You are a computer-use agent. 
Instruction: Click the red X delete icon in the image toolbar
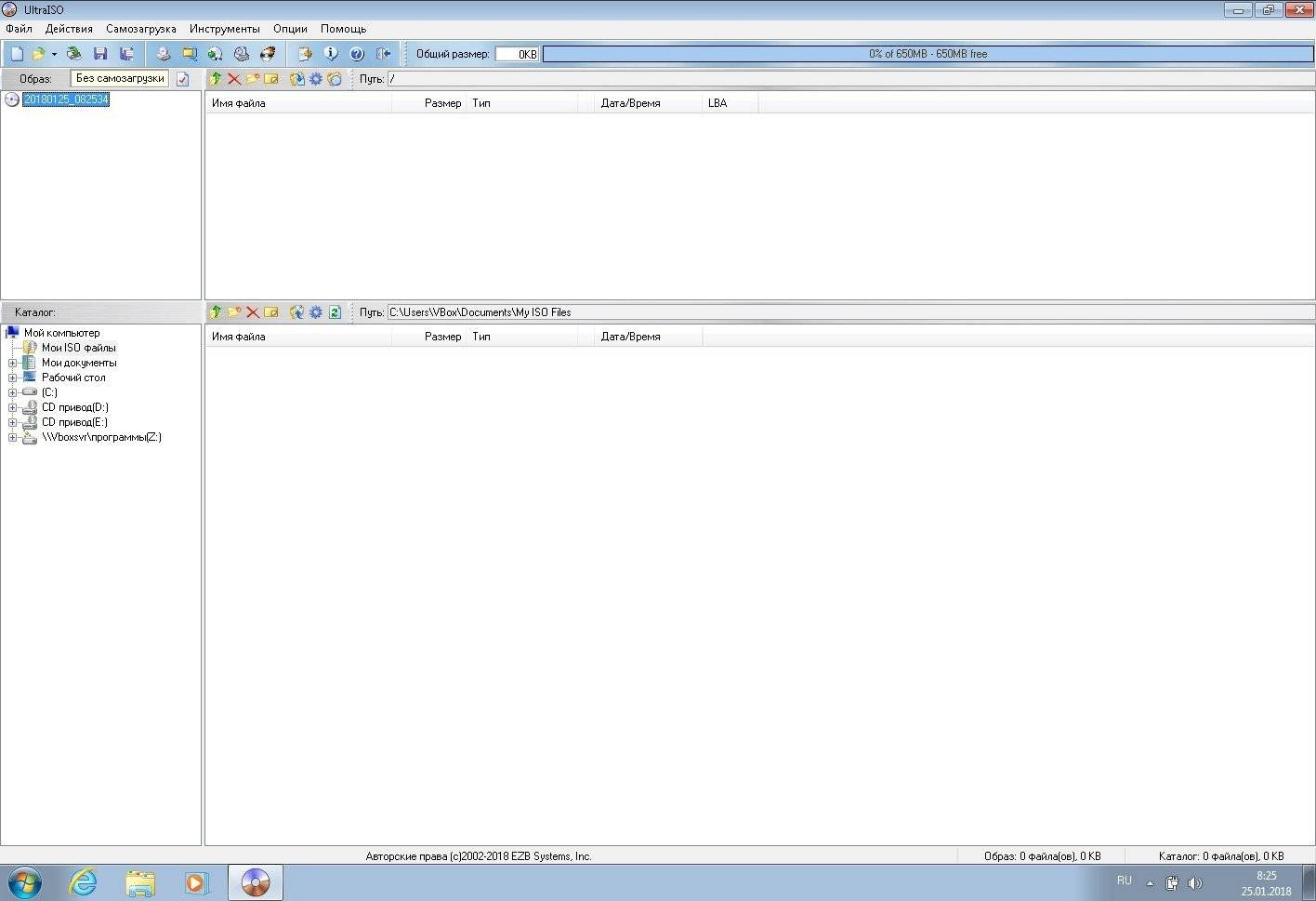pyautogui.click(x=234, y=79)
